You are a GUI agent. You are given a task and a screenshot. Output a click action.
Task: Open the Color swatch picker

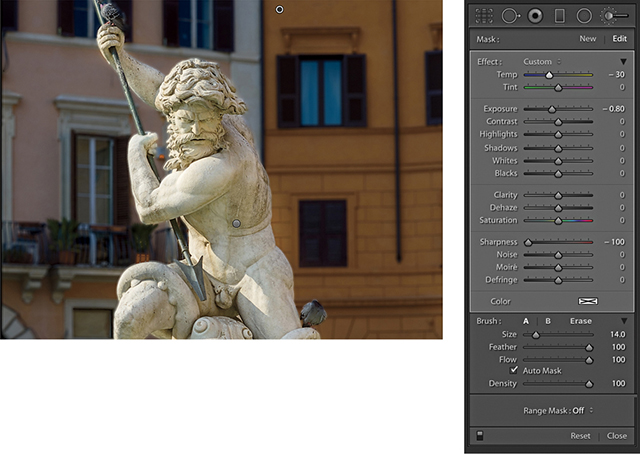(587, 300)
